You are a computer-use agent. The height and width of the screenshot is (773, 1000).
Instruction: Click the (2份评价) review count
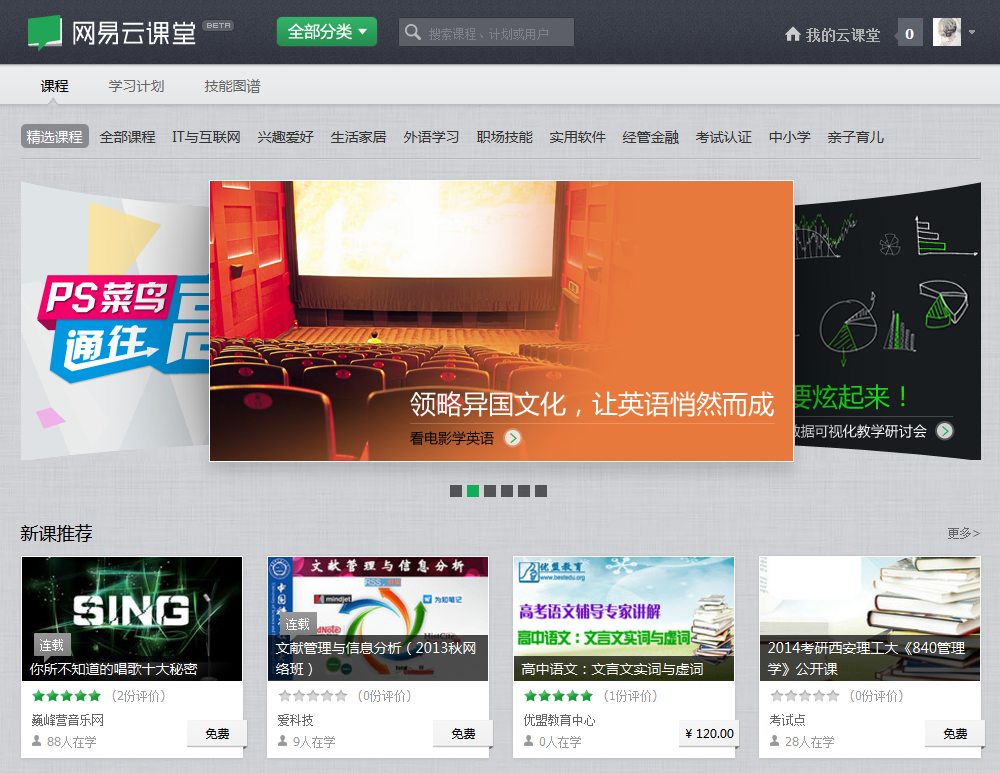138,696
